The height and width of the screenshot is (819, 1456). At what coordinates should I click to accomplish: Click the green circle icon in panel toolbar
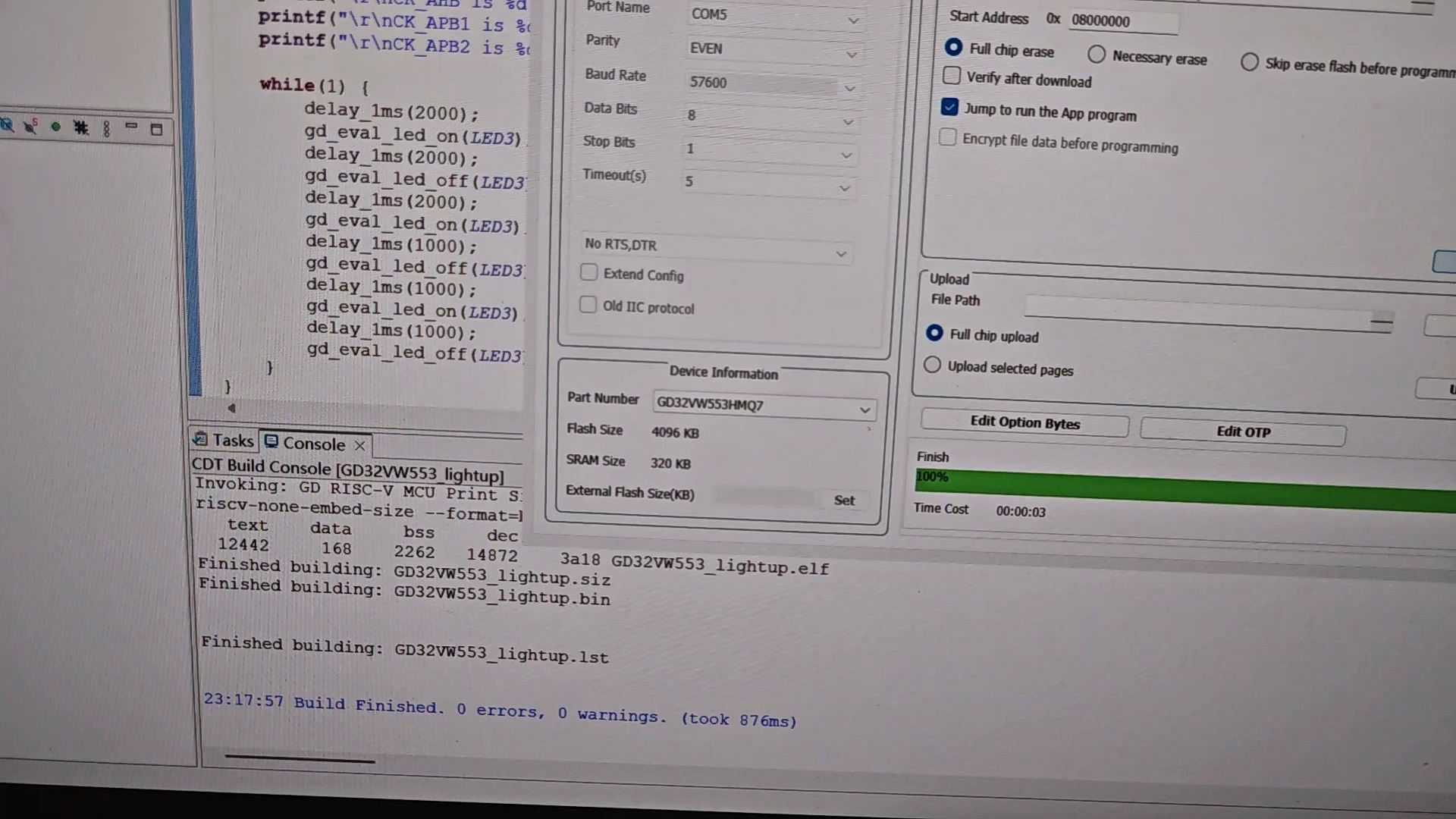tap(55, 127)
